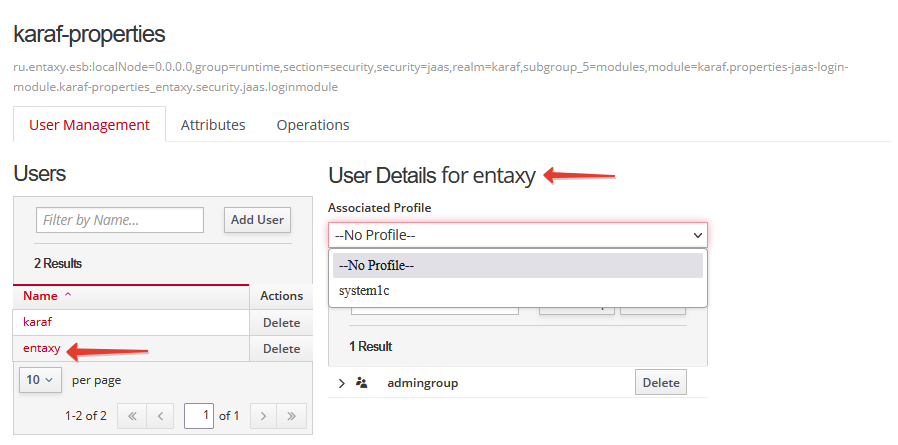Click the current page number field

199,416
